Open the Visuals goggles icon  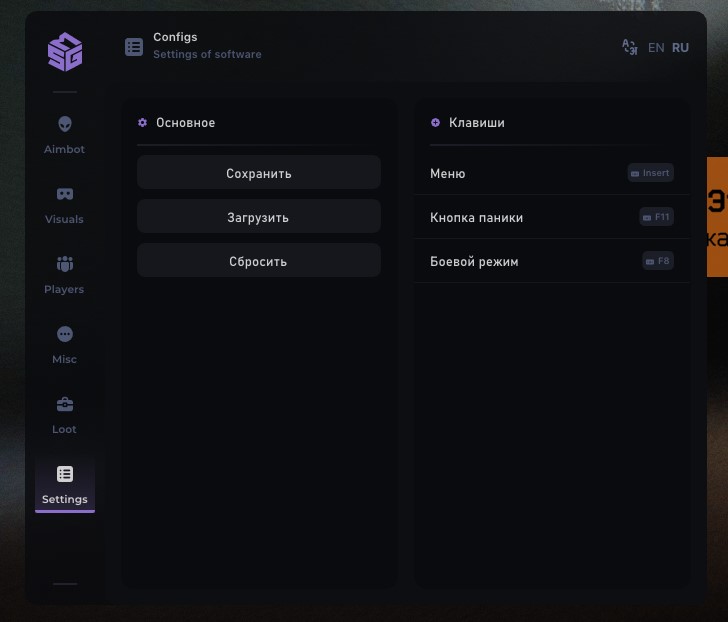click(65, 194)
